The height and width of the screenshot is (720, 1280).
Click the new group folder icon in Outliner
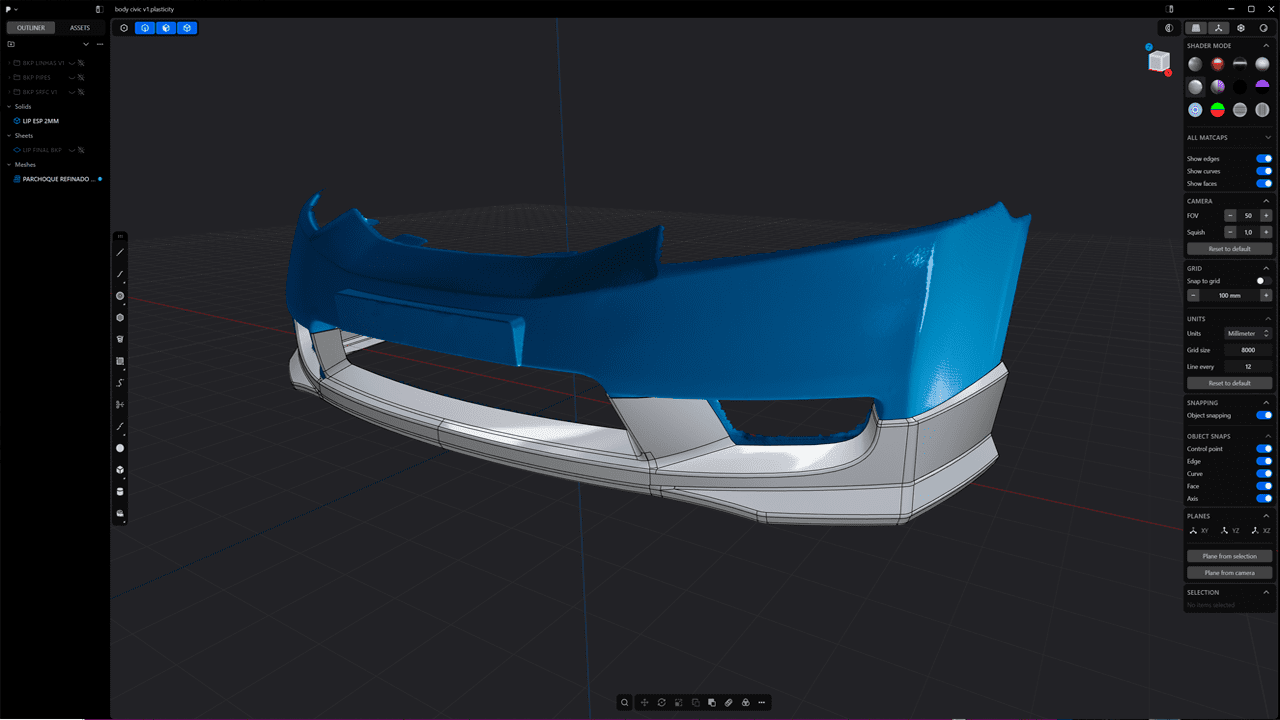[11, 44]
